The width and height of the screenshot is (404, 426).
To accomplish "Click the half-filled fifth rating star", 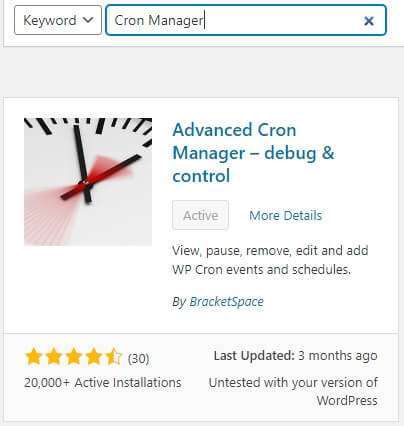I will [x=114, y=357].
